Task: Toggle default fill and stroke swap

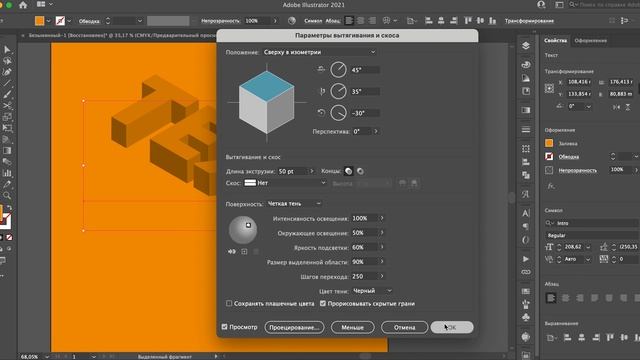Action: coord(9,208)
